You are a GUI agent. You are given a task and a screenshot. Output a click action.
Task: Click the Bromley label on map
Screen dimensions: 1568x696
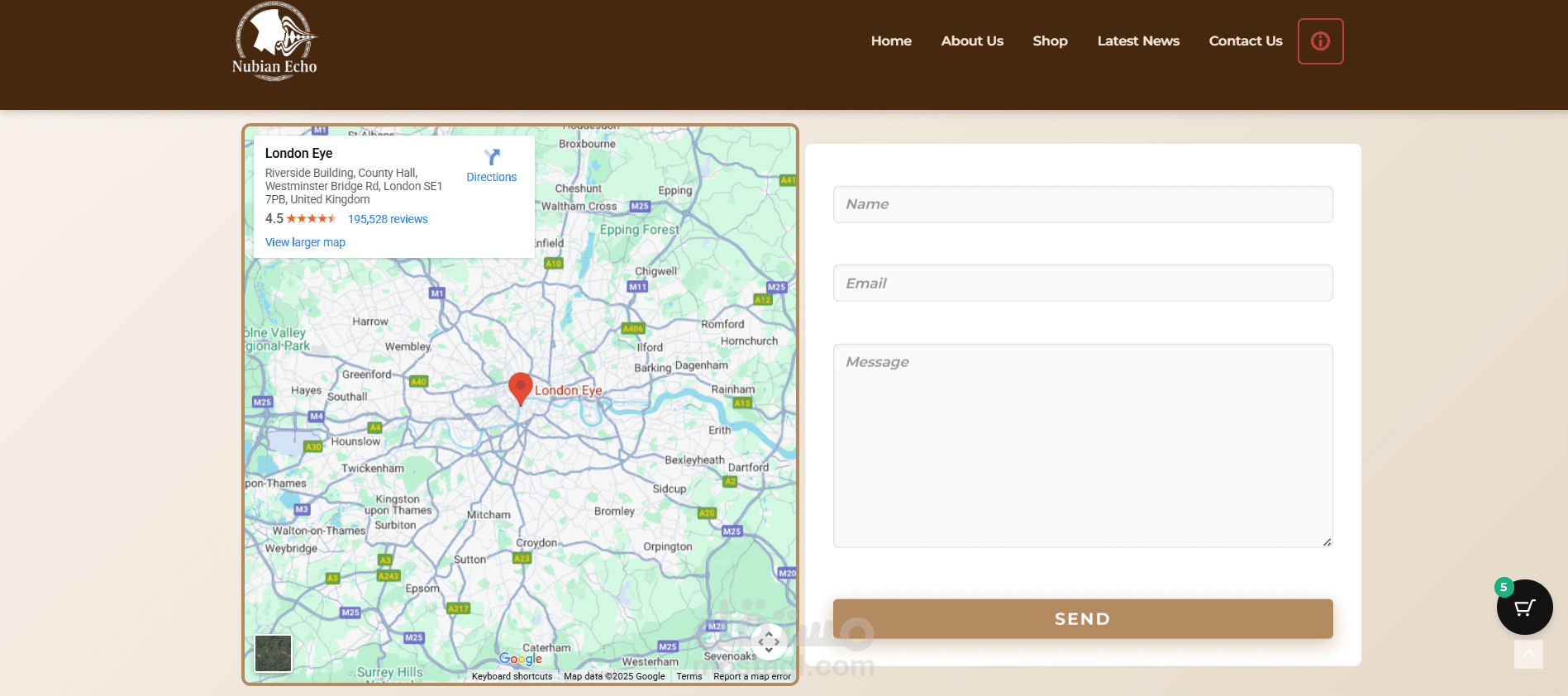(x=614, y=511)
